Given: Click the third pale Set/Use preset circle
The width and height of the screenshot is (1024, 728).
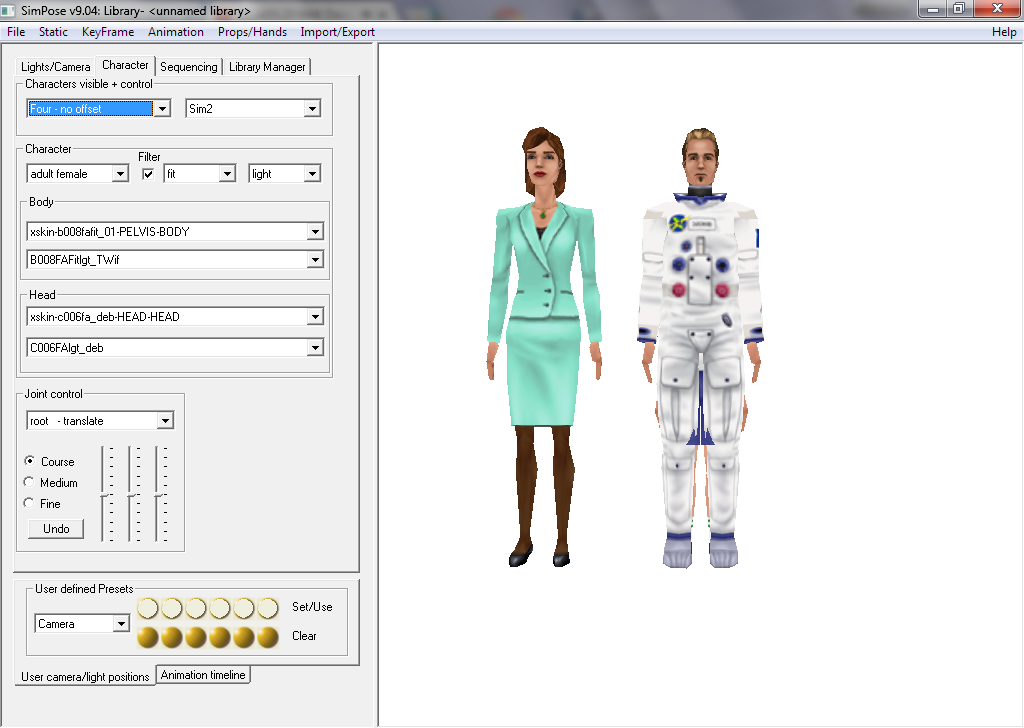Looking at the screenshot, I should (196, 608).
